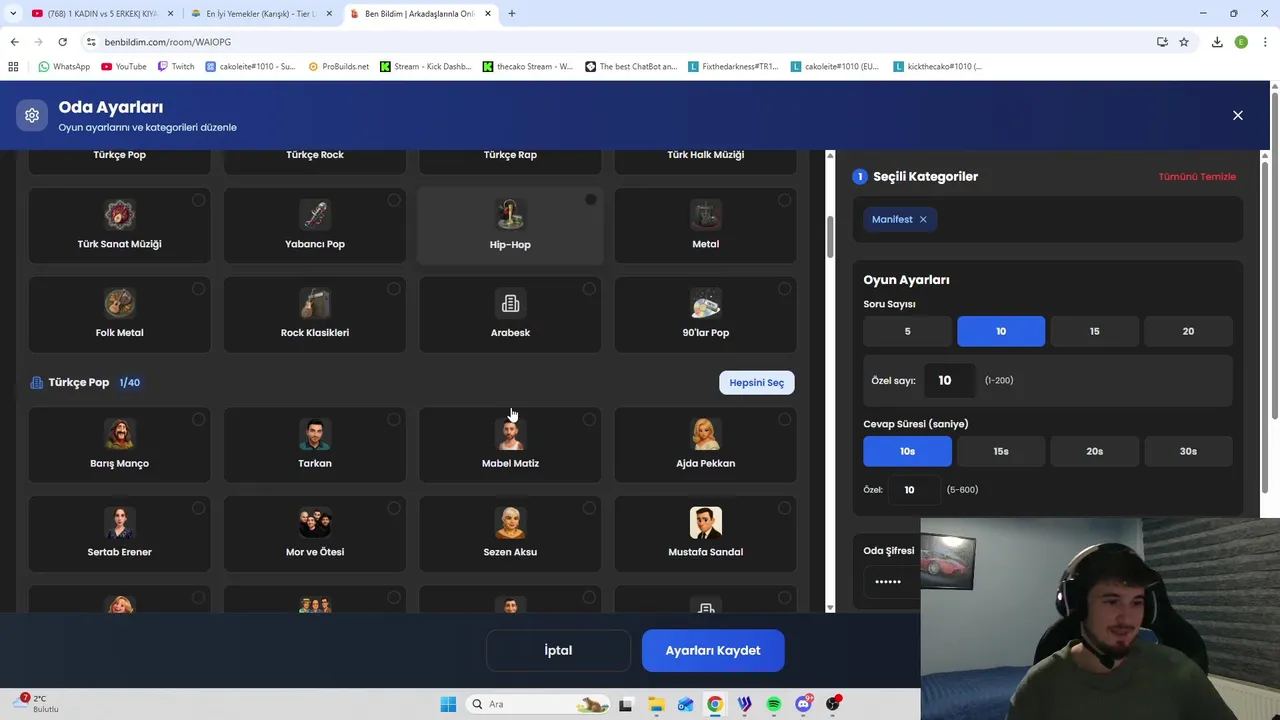Choose 15s answer time

click(1001, 451)
